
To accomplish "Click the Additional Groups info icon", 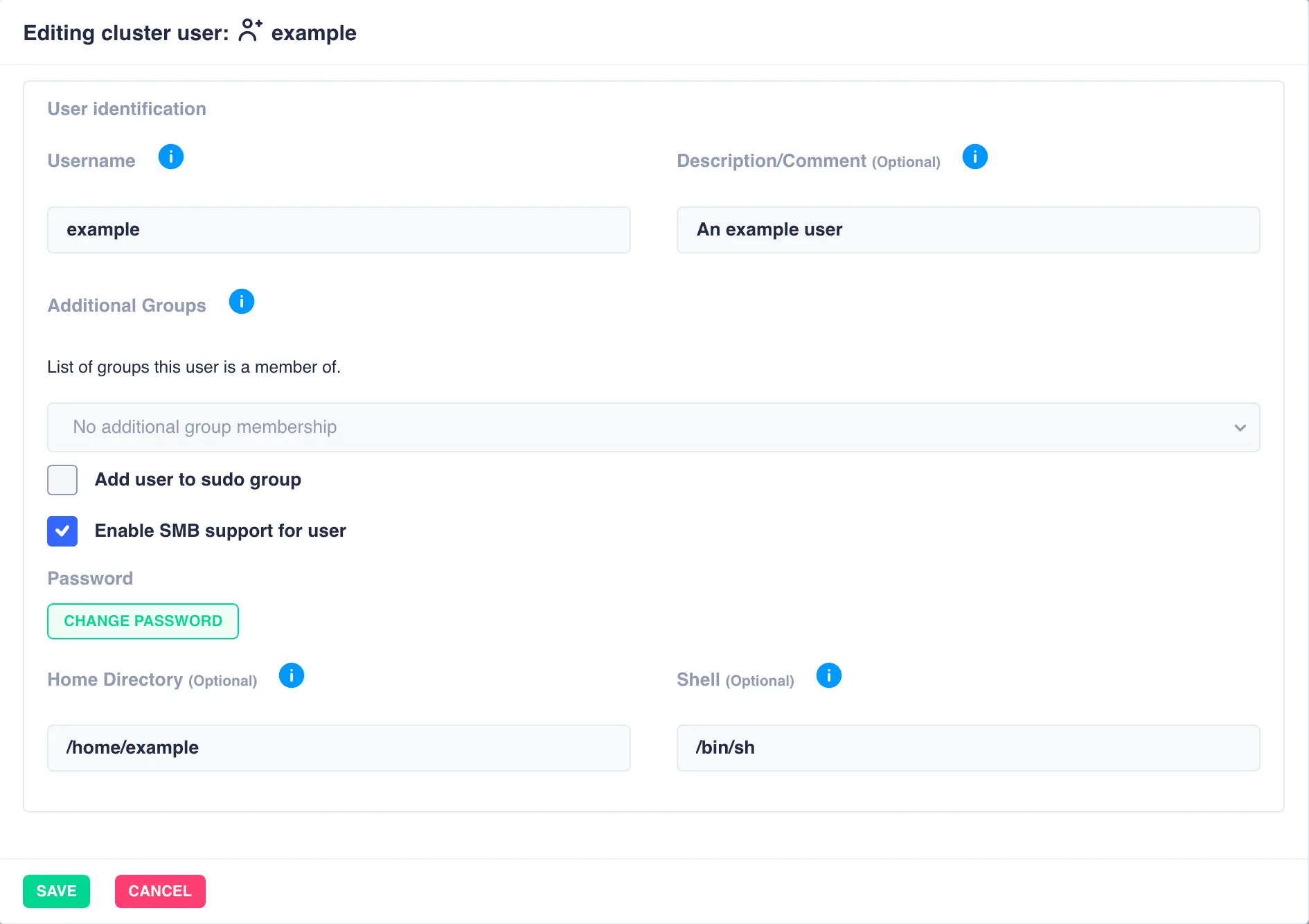I will tap(242, 302).
